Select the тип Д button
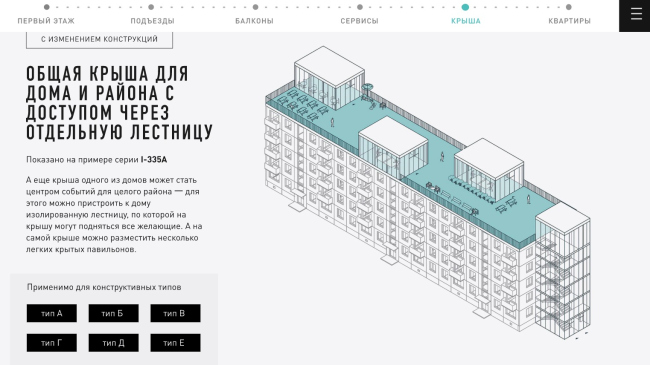This screenshot has width=650, height=365. [x=114, y=343]
